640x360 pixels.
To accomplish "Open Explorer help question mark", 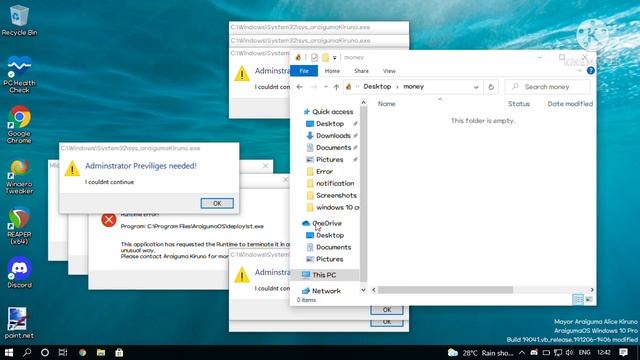I will (x=591, y=71).
